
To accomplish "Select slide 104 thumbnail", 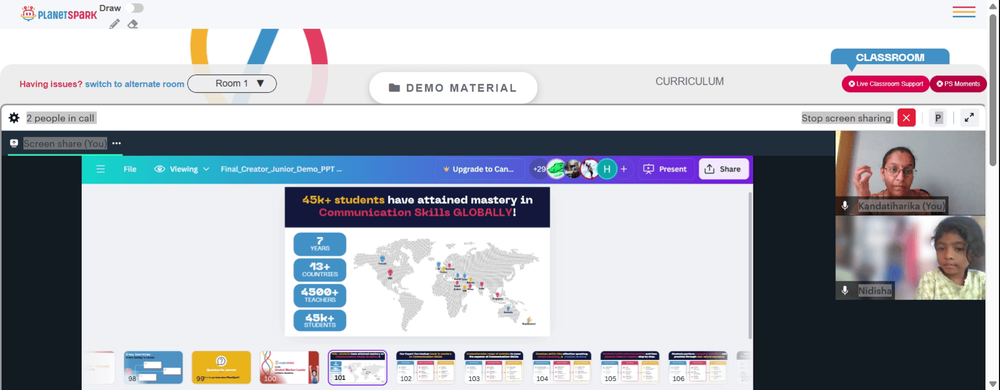I will (562, 368).
